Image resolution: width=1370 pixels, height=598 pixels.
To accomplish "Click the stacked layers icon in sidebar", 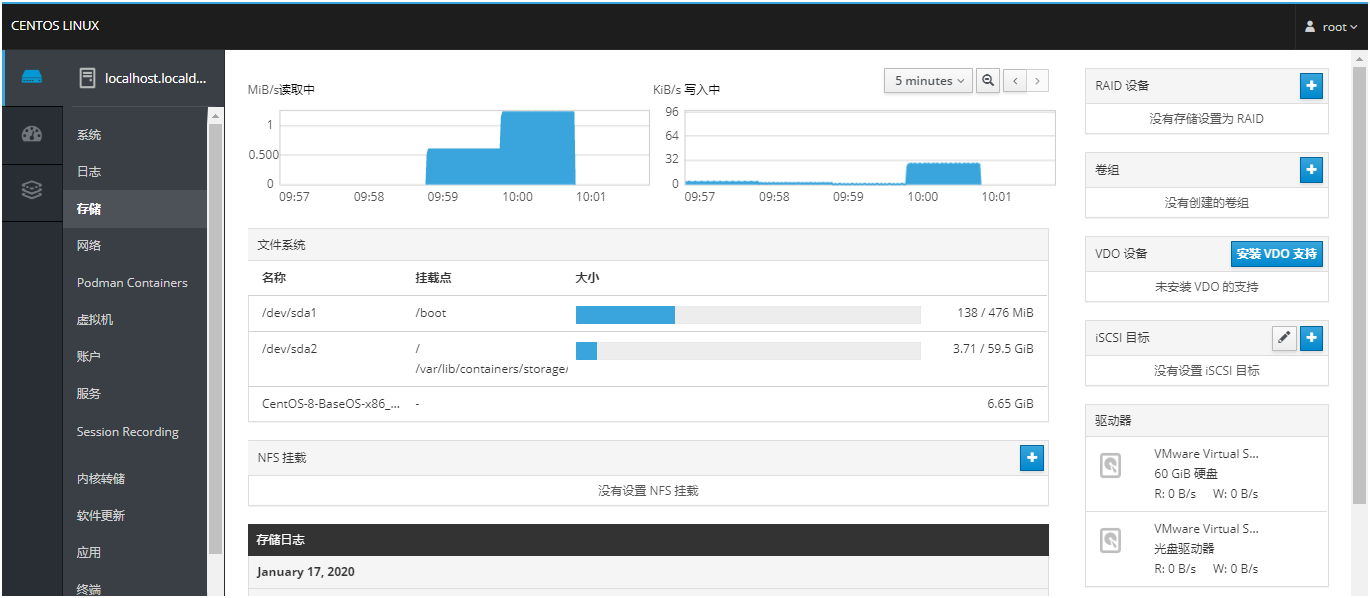I will [32, 189].
